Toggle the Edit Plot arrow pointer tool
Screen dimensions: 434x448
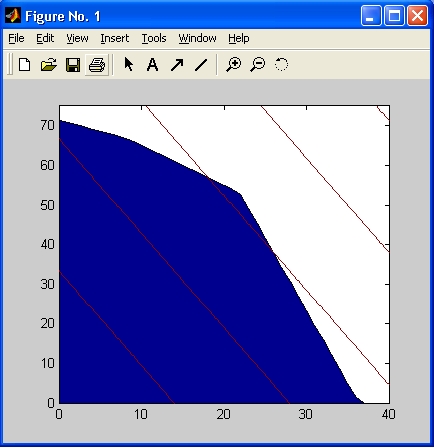pyautogui.click(x=128, y=64)
